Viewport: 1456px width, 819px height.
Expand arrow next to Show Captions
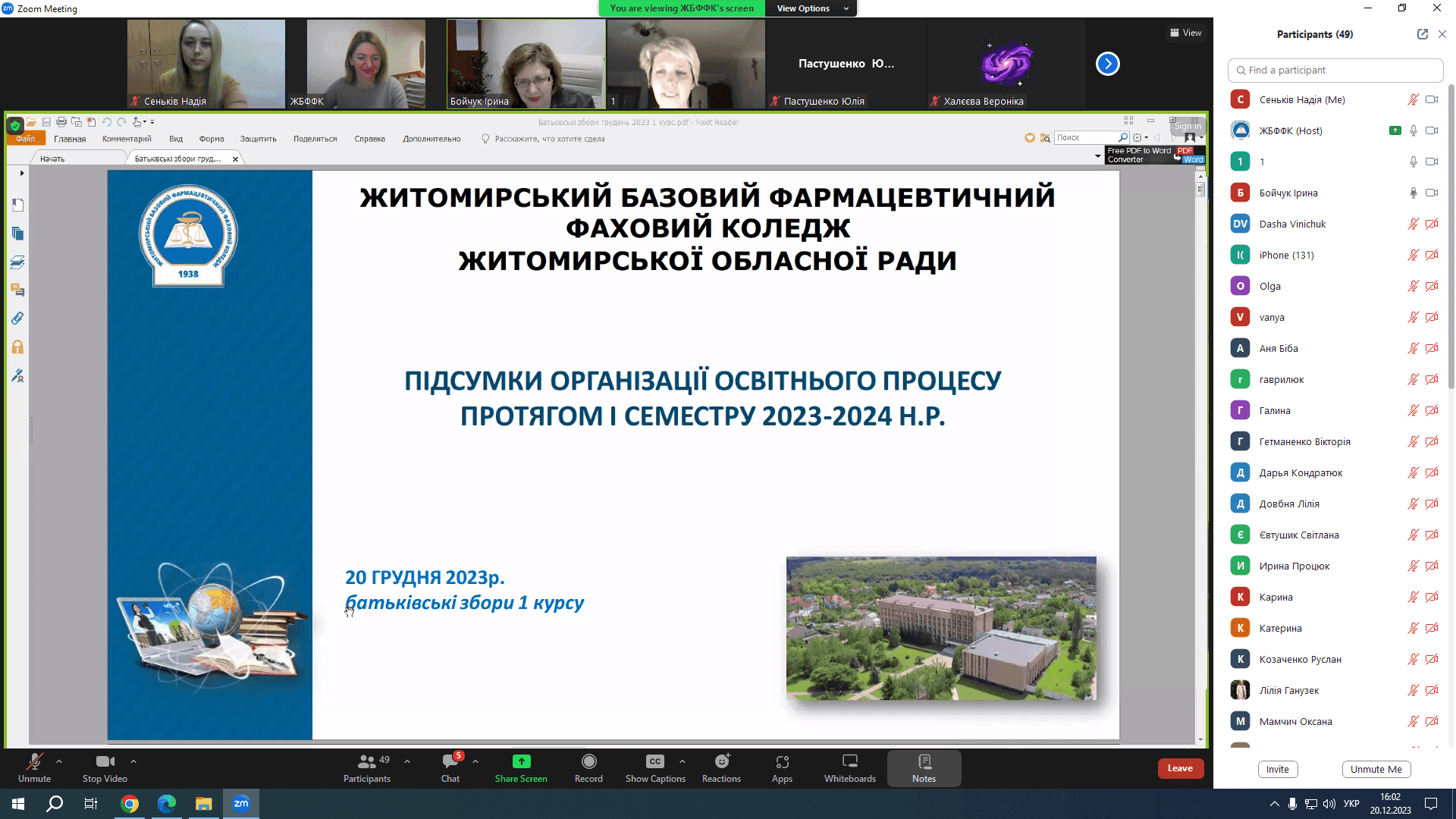click(x=682, y=761)
